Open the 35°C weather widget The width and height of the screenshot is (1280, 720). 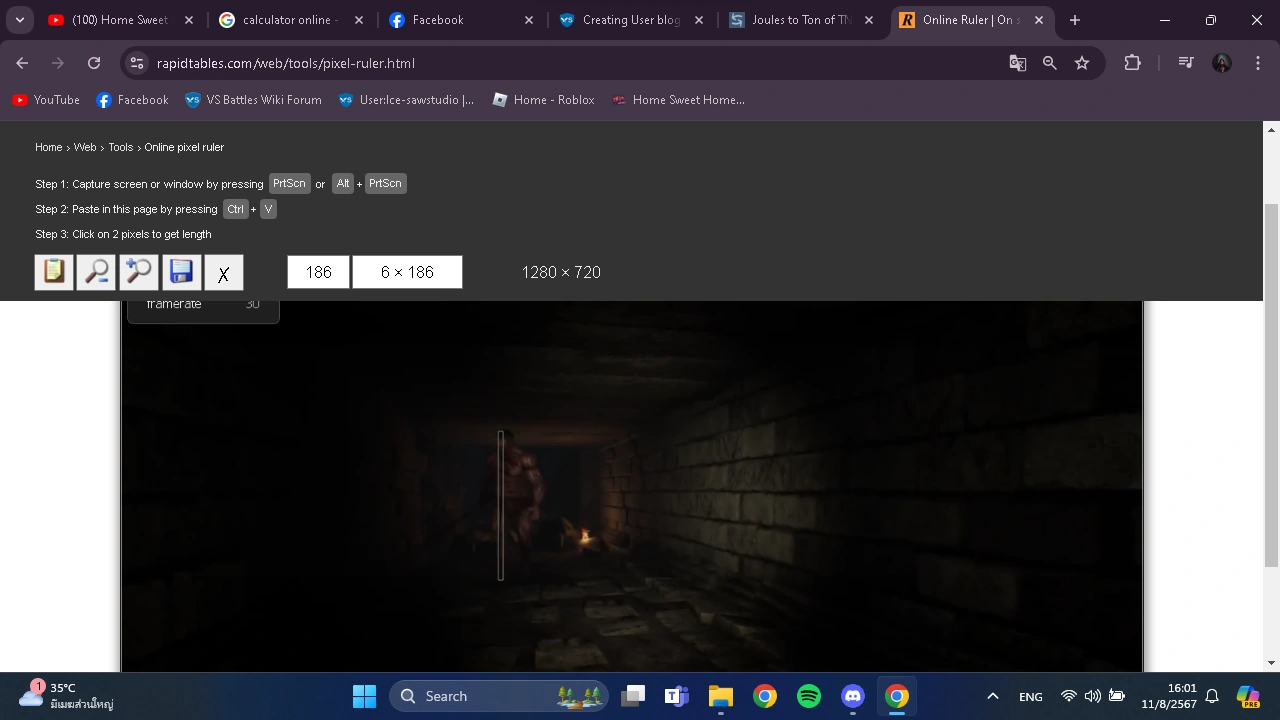(x=67, y=696)
